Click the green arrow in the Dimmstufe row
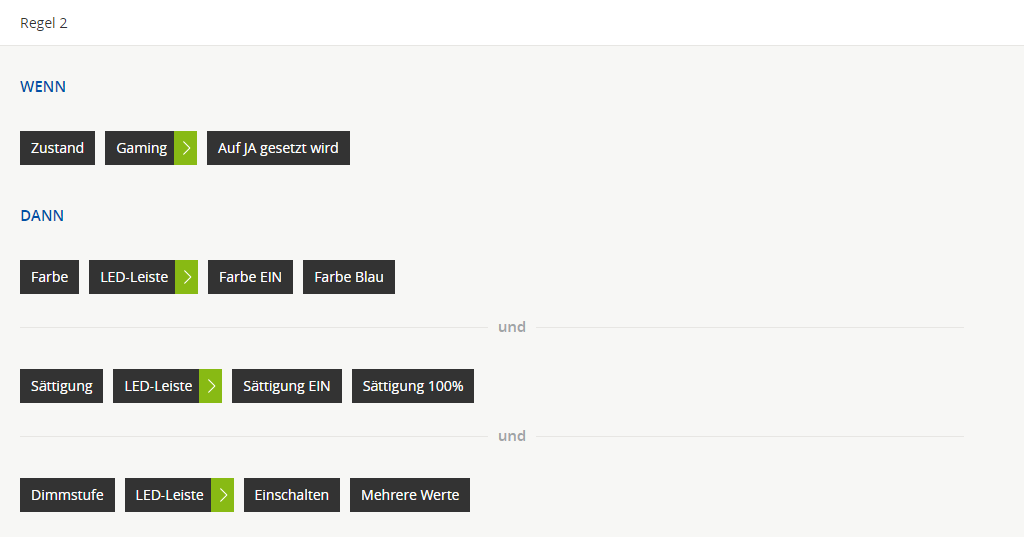 [x=223, y=495]
